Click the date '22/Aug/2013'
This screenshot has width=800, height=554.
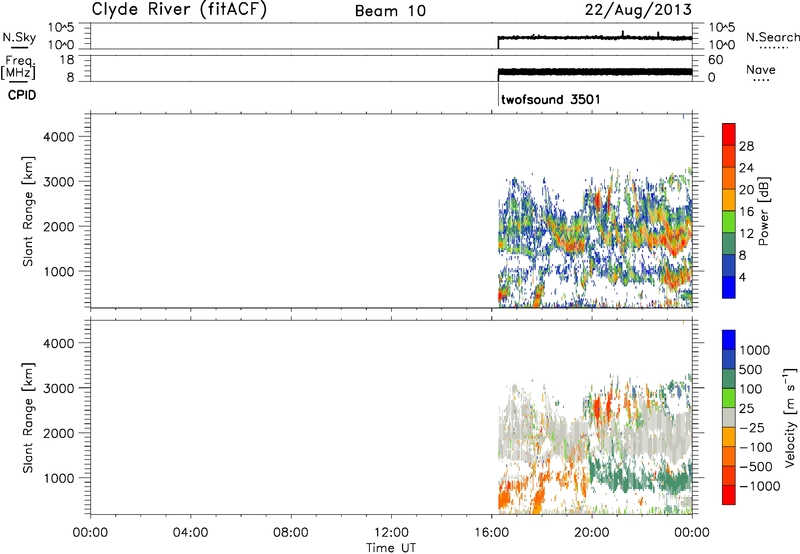(638, 9)
